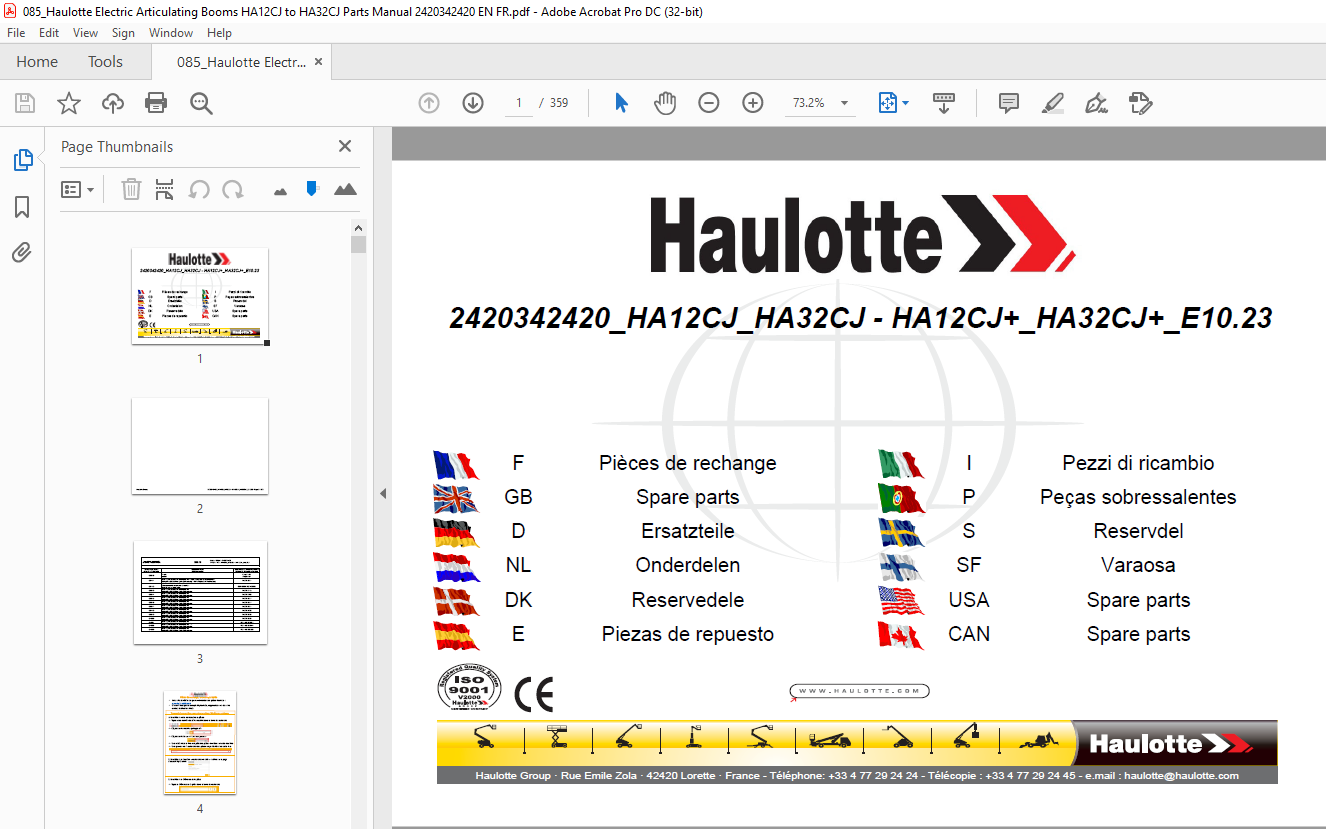
Task: Open the Sign menu
Action: (x=123, y=33)
